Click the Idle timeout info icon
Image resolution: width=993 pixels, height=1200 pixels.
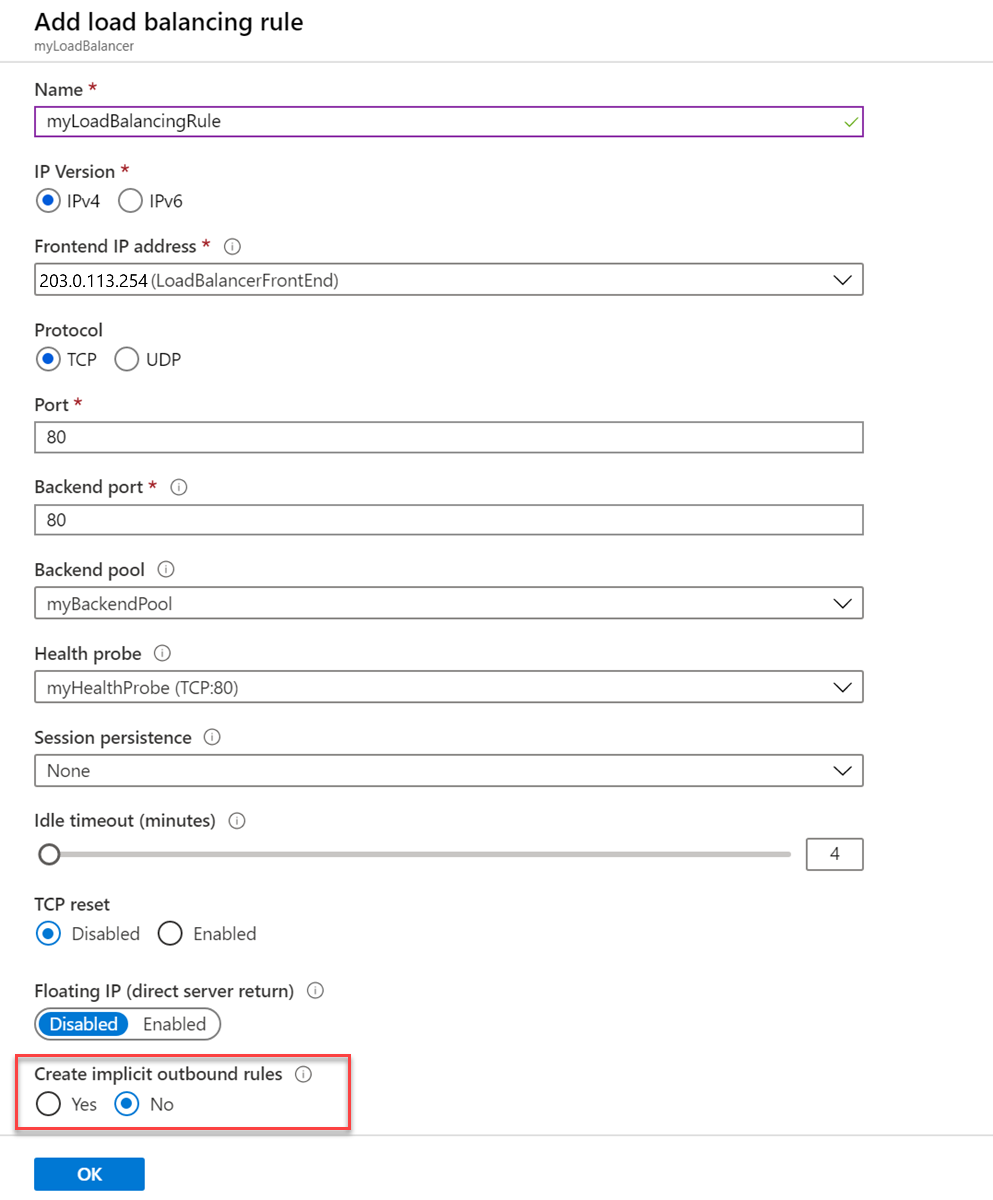pos(237,820)
